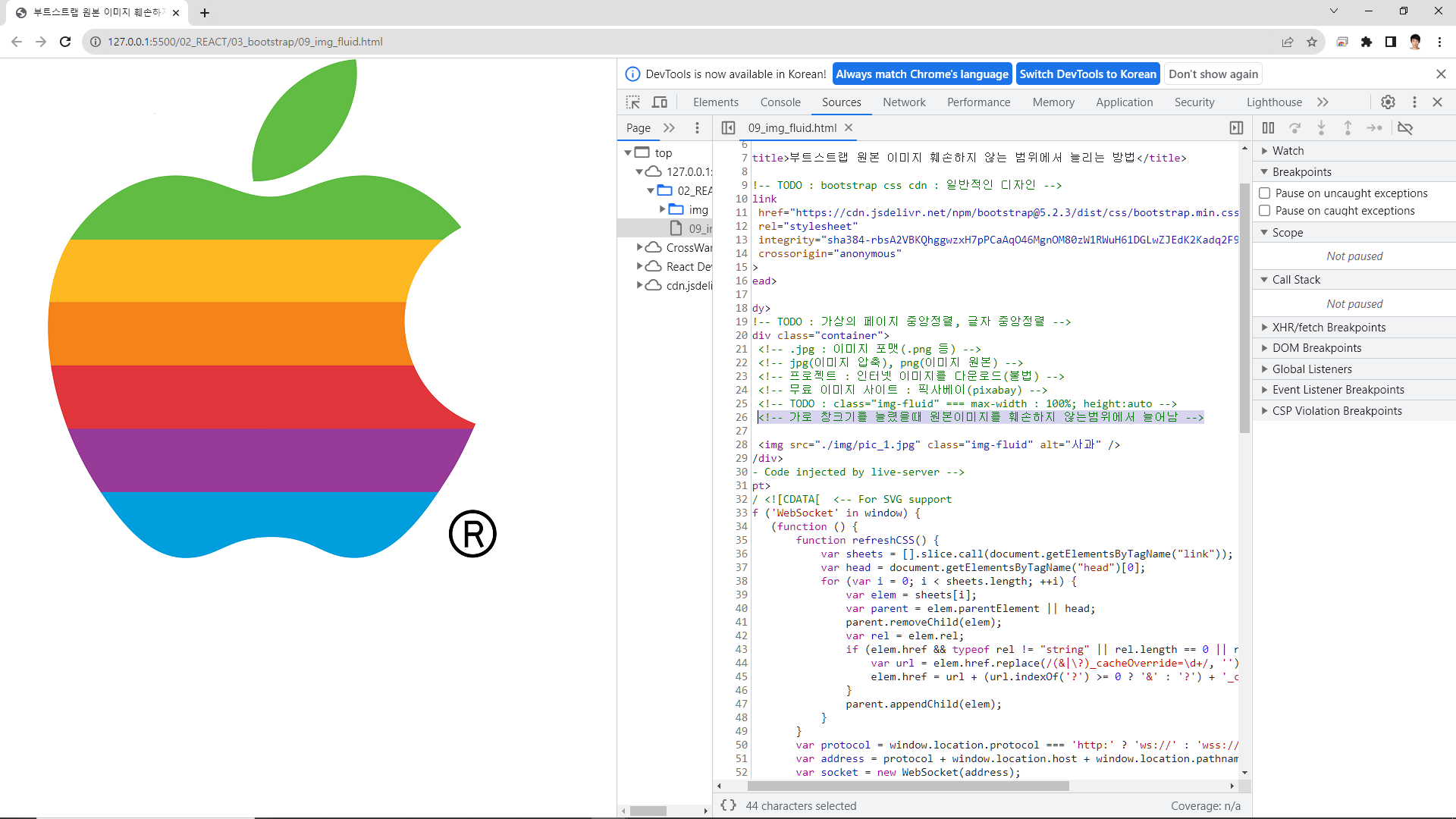The image size is (1456, 819).
Task: Click pretty print braces icon
Action: click(728, 805)
